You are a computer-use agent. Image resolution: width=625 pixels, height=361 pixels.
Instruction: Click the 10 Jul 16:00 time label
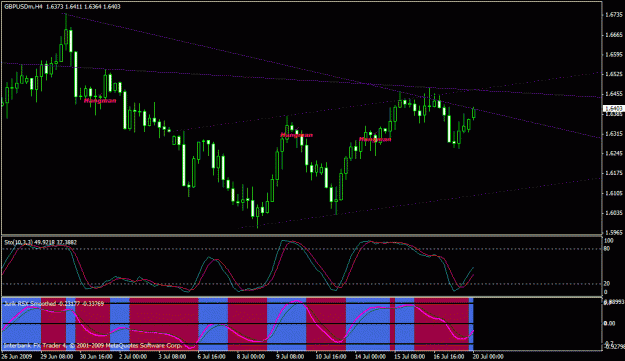point(331,357)
